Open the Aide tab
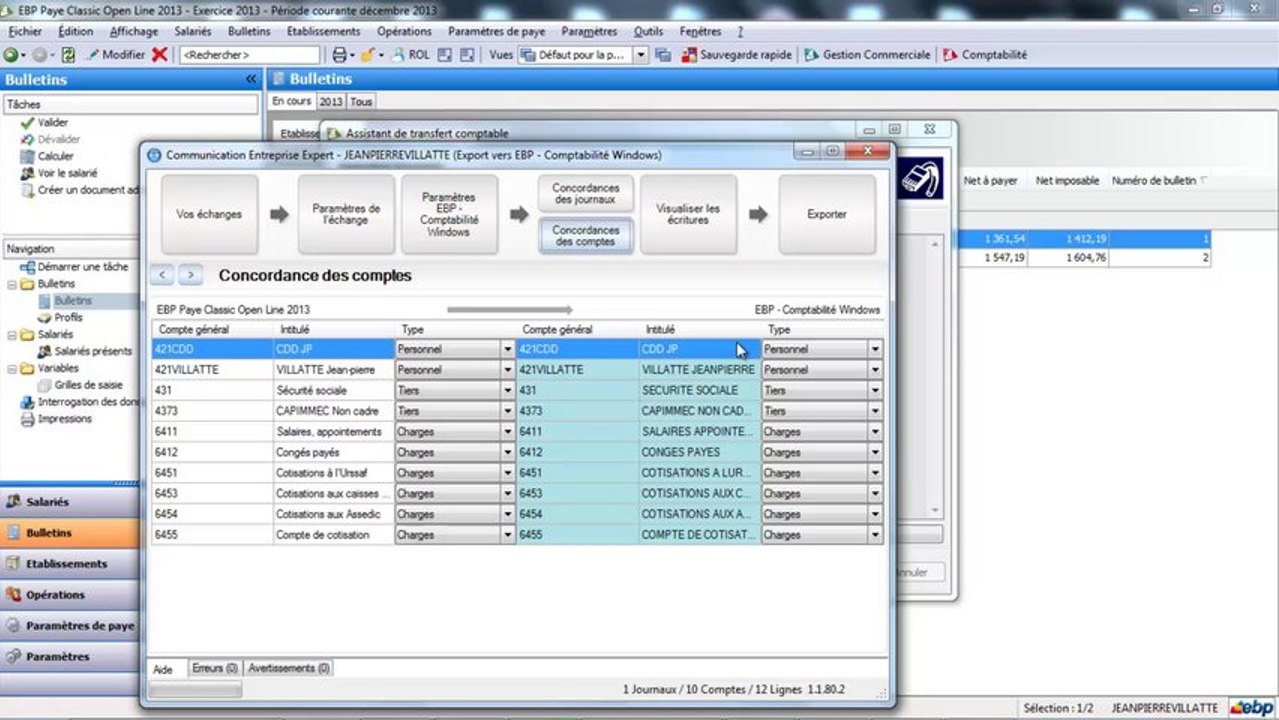Viewport: 1279px width, 720px height. 163,669
